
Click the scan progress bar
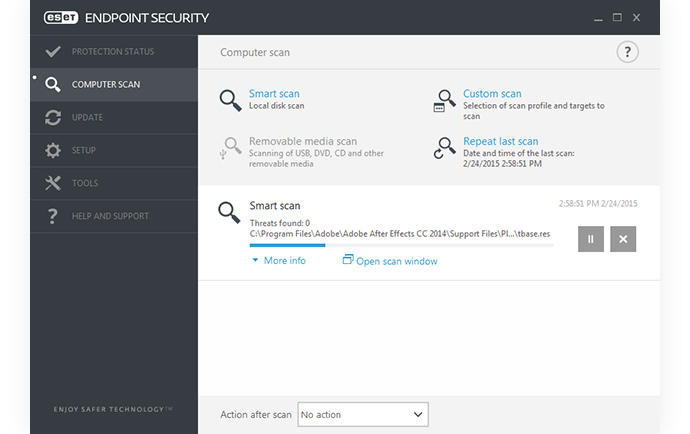coord(401,245)
